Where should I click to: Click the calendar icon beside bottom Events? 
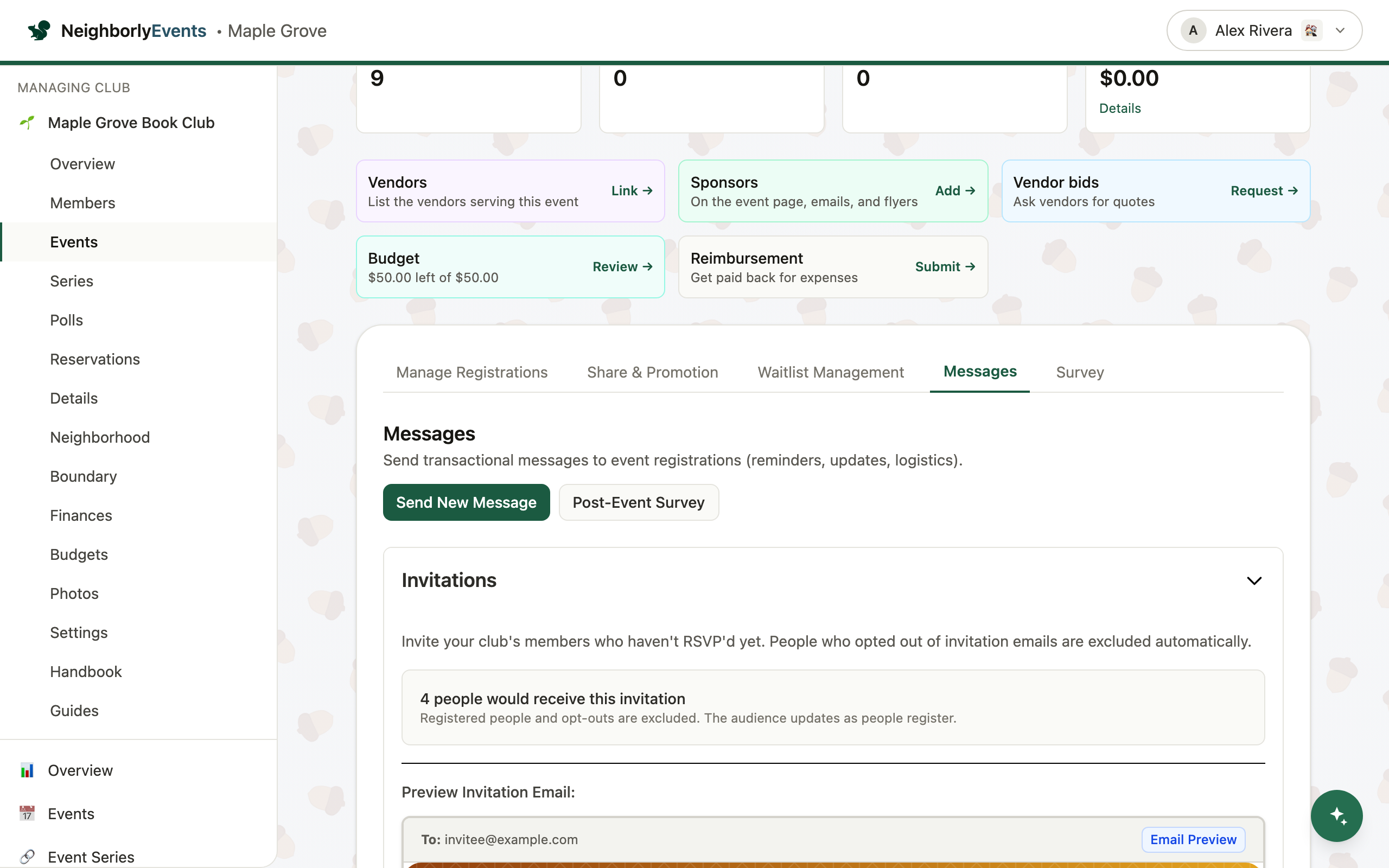coord(27,813)
